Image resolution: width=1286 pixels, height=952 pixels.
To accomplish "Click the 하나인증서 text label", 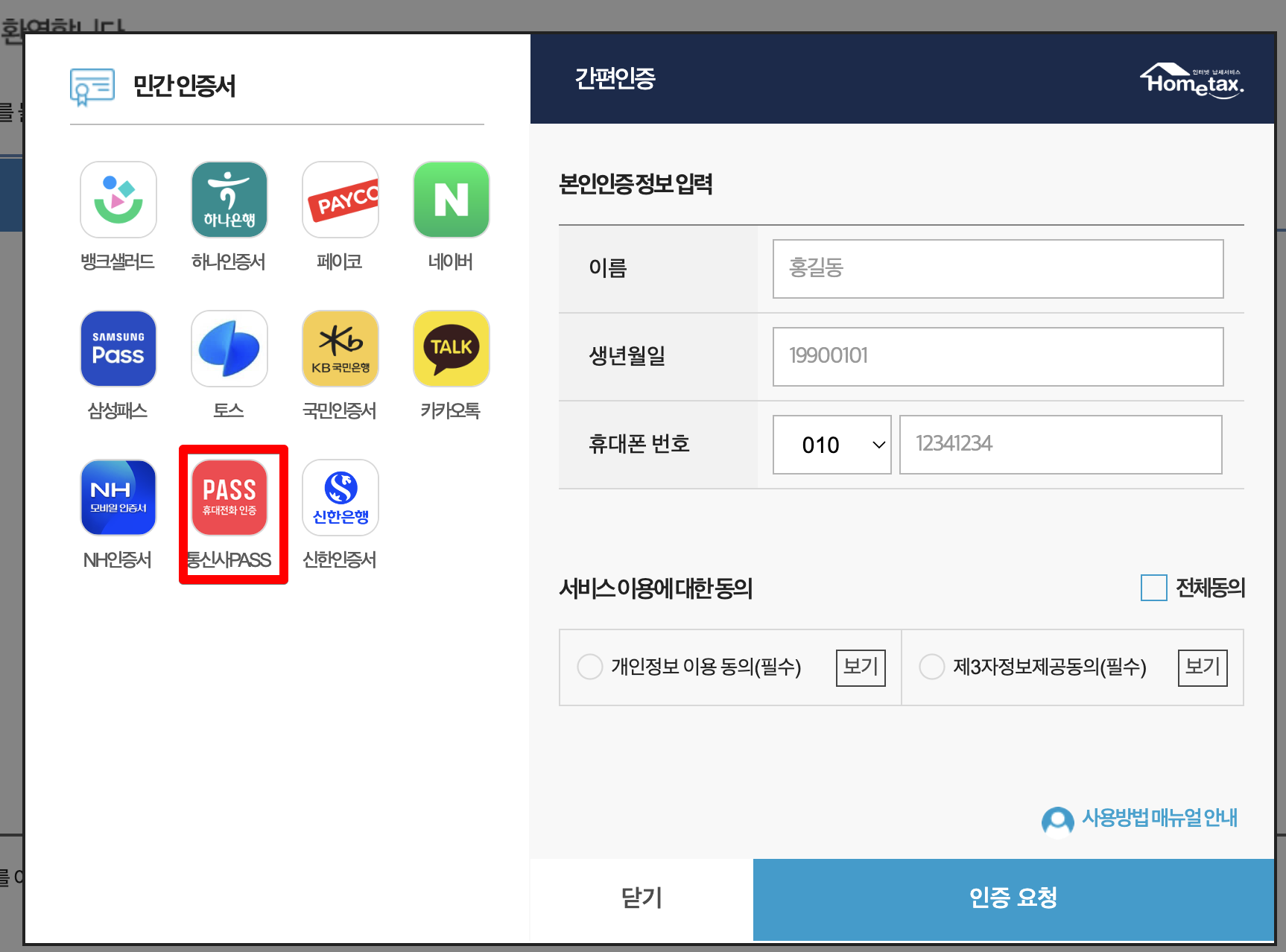I will pyautogui.click(x=229, y=262).
